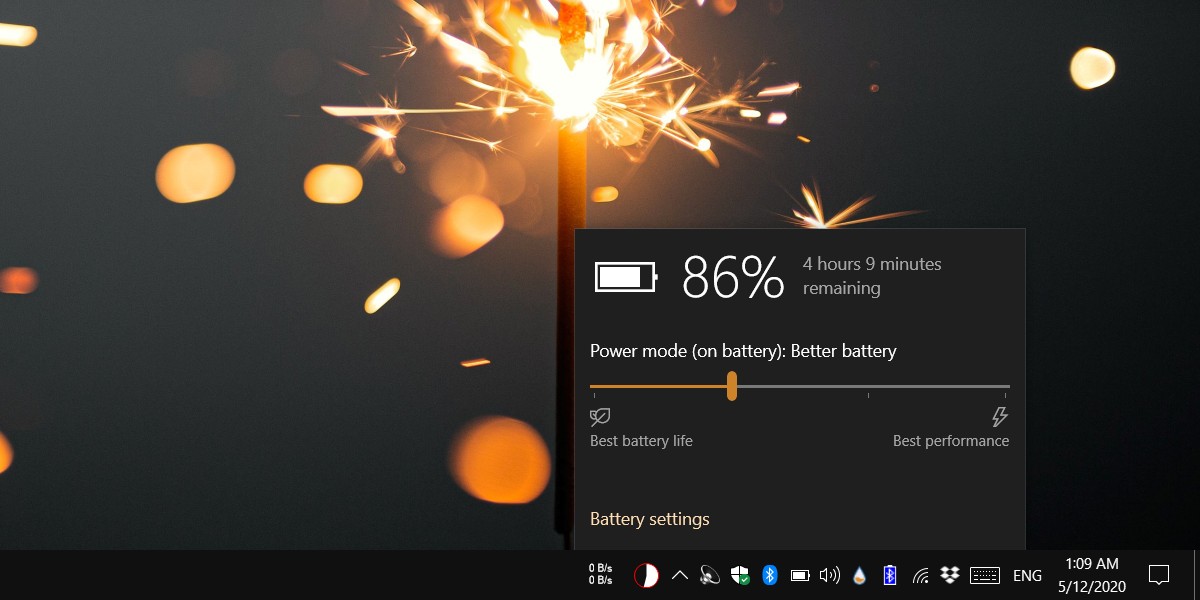The height and width of the screenshot is (600, 1200).
Task: Open Action Center notification icon
Action: coord(1159,575)
